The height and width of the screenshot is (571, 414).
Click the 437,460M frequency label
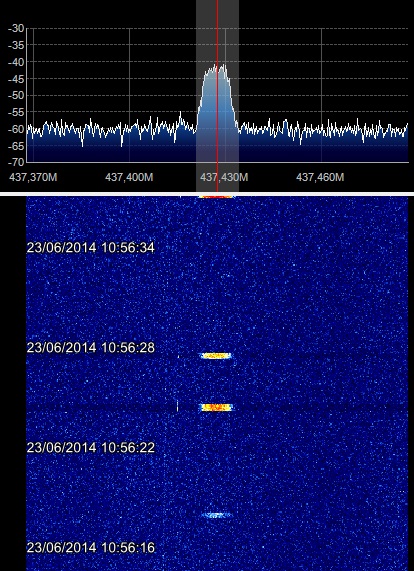pyautogui.click(x=320, y=178)
